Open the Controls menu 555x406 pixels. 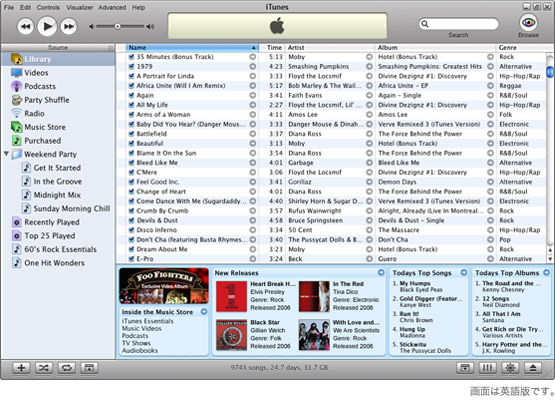coord(48,7)
